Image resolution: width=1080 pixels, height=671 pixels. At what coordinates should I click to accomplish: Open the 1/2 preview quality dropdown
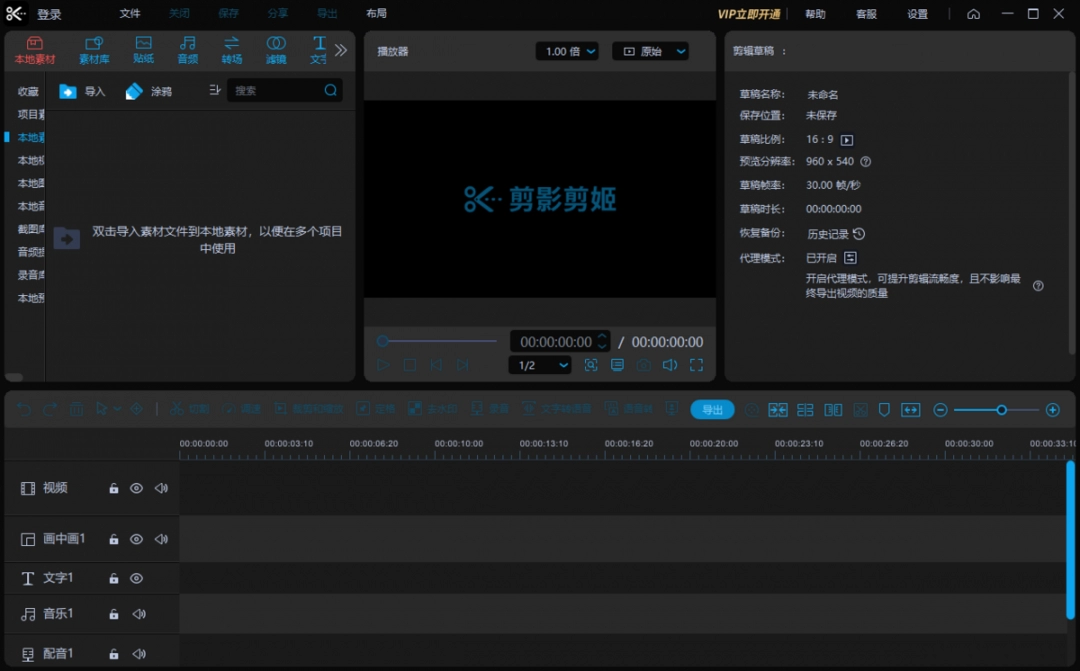click(538, 365)
